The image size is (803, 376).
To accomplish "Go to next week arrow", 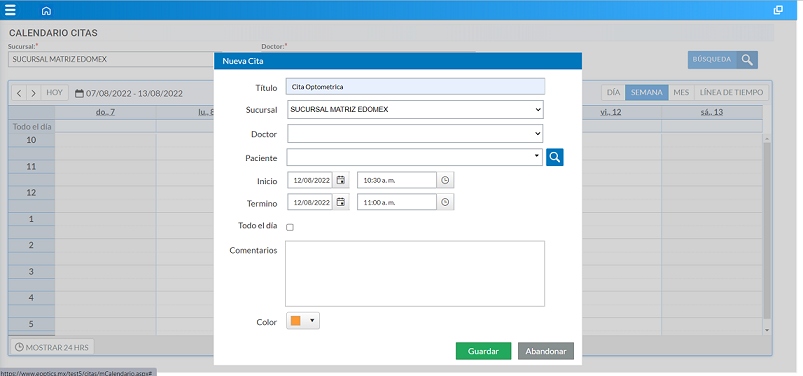I will 33,93.
